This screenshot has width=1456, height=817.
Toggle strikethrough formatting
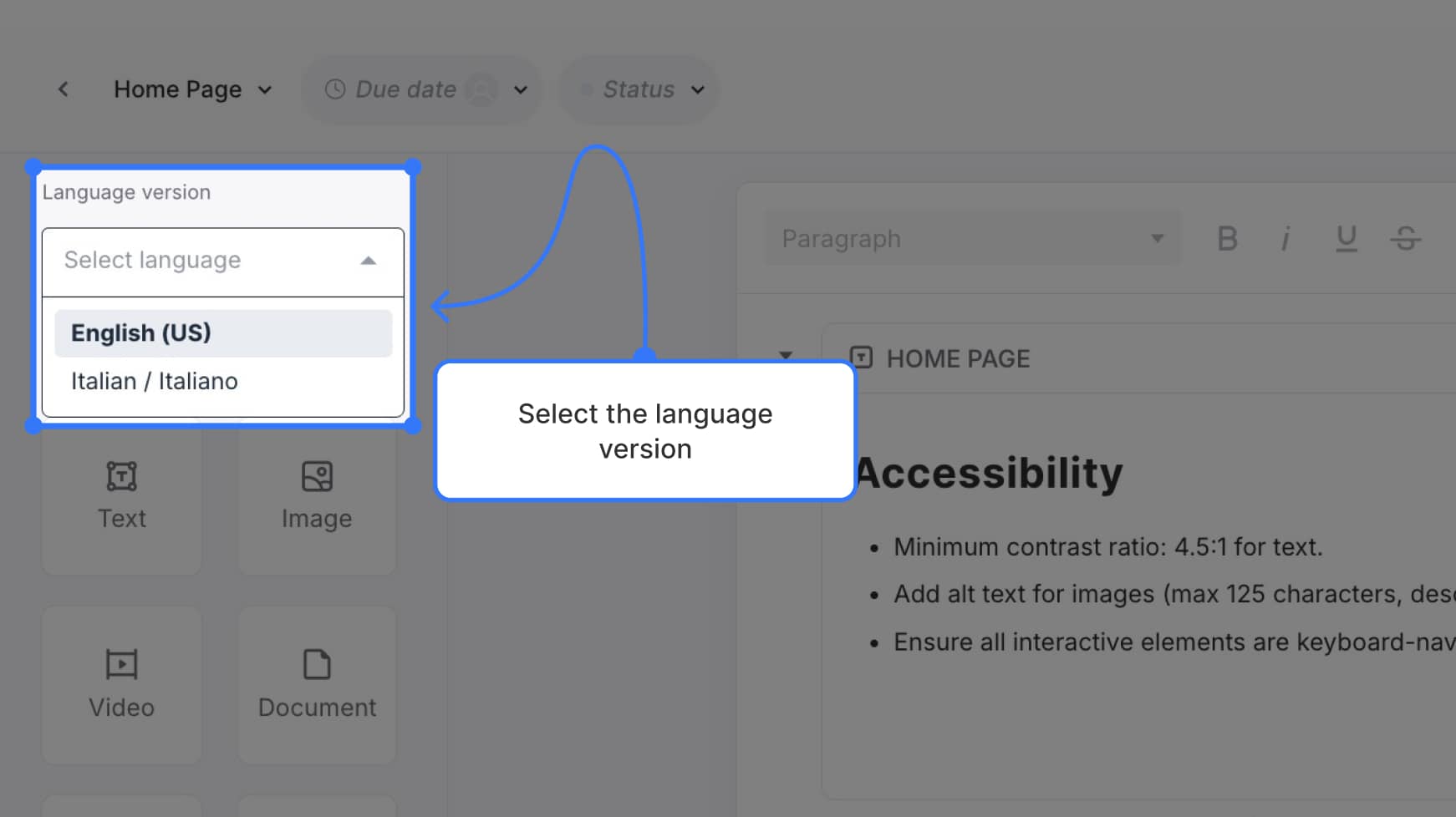(1406, 239)
